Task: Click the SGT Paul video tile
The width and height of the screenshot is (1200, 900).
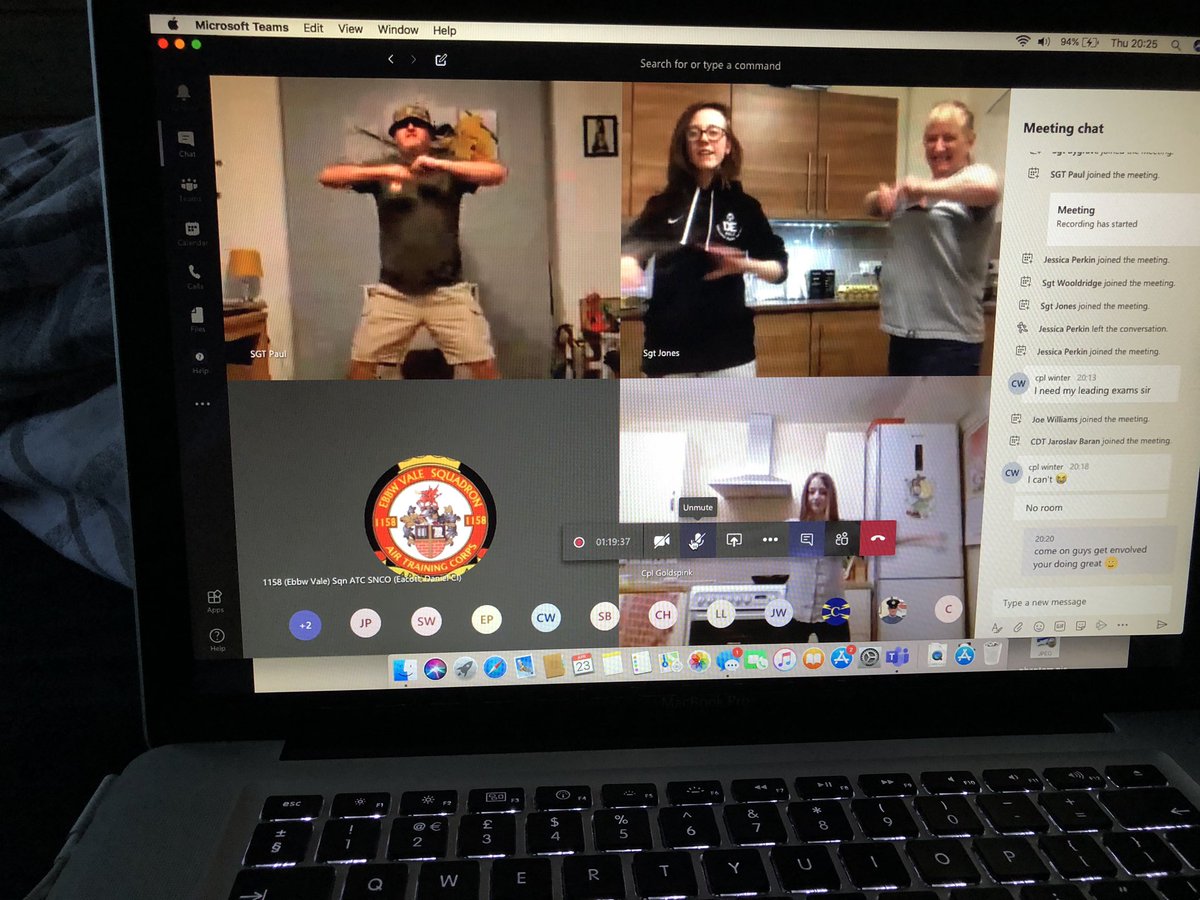Action: tap(417, 228)
